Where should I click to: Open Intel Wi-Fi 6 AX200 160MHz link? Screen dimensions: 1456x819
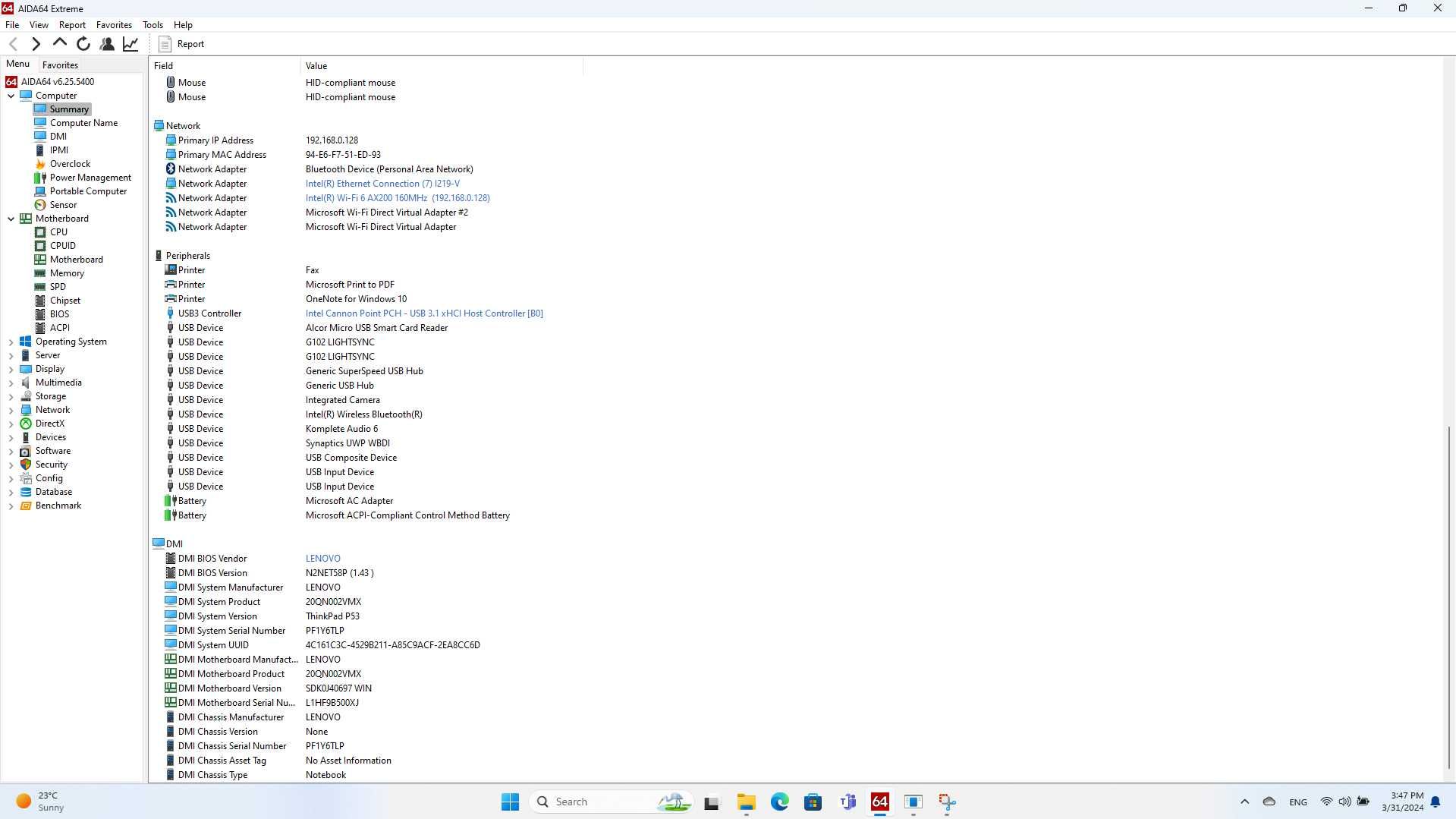point(398,198)
